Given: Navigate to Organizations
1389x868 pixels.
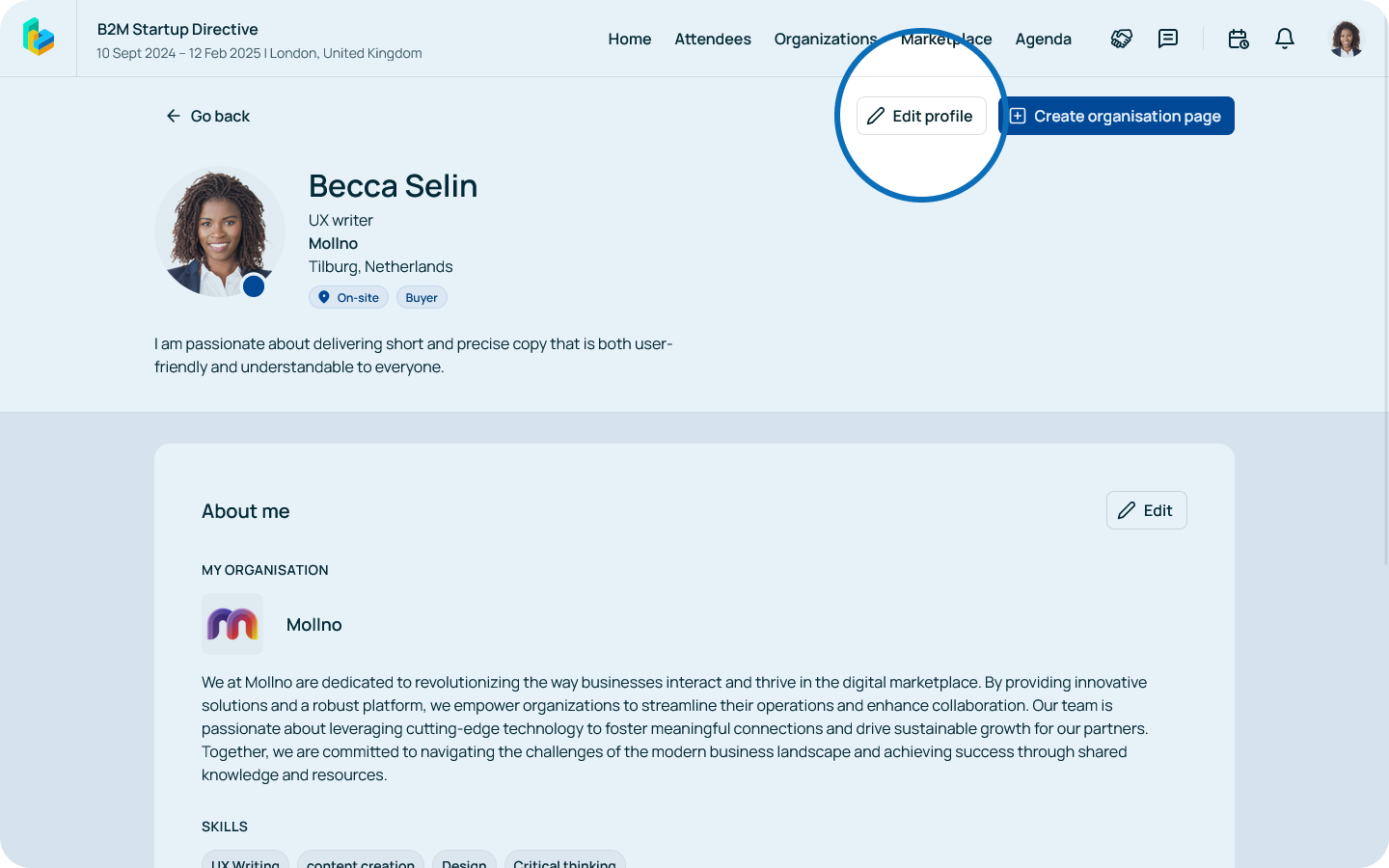Looking at the screenshot, I should click(825, 39).
